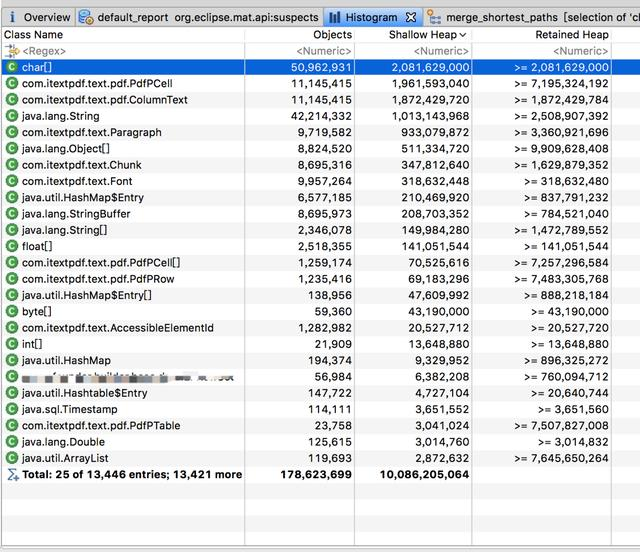Click icon for int[] row
Viewport: 640px width, 552px height.
pos(12,344)
